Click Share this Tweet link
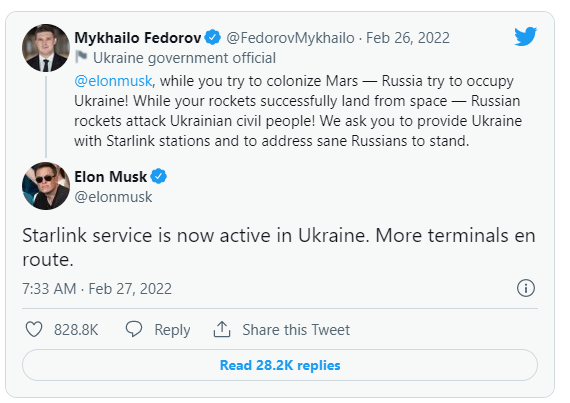The image size is (570, 403). (x=296, y=330)
